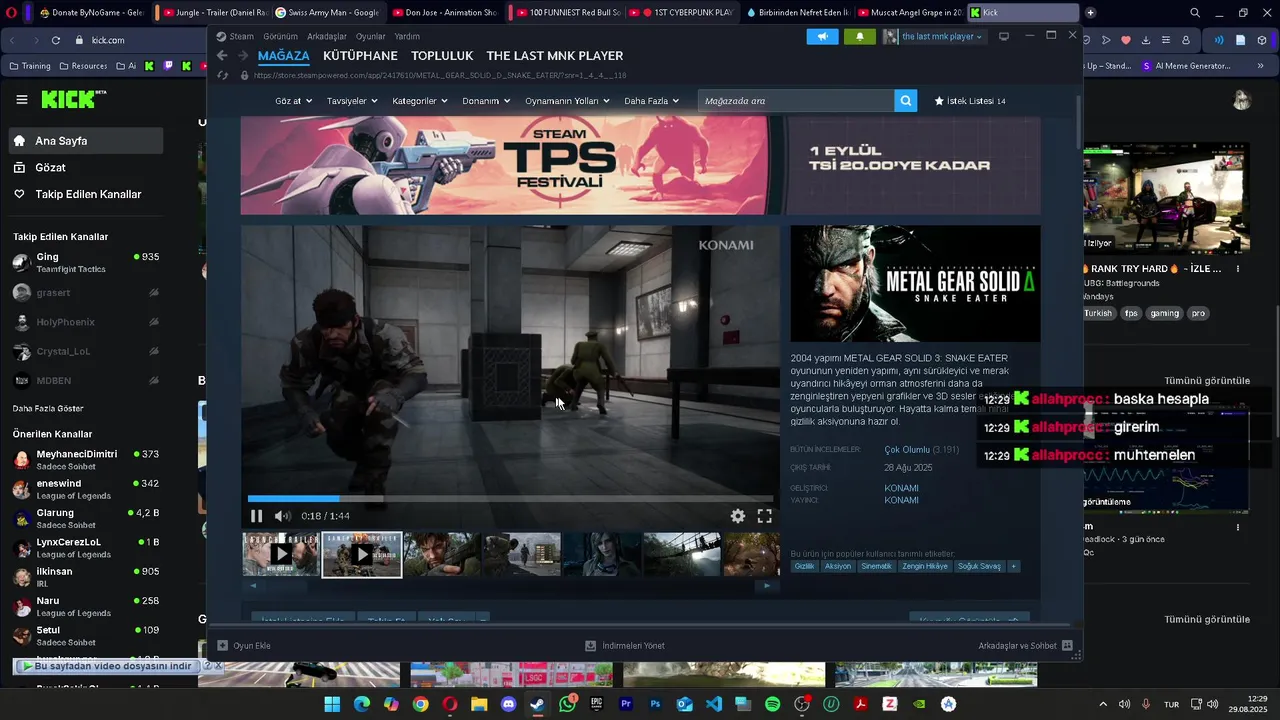Expand the Kategoriler dropdown
Viewport: 1280px width, 720px height.
coord(420,101)
